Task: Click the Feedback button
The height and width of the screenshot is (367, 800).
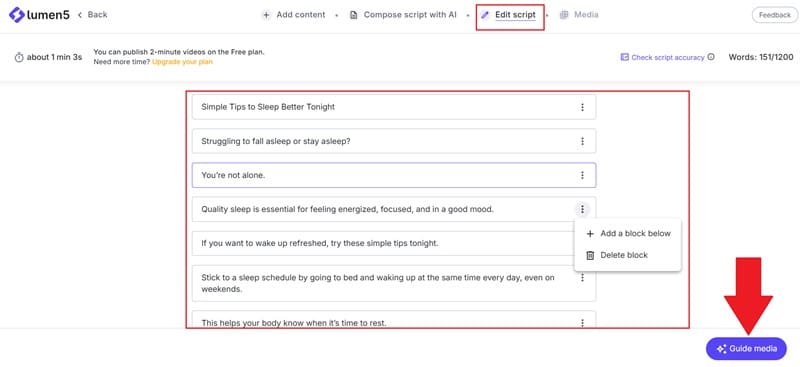Action: point(774,15)
